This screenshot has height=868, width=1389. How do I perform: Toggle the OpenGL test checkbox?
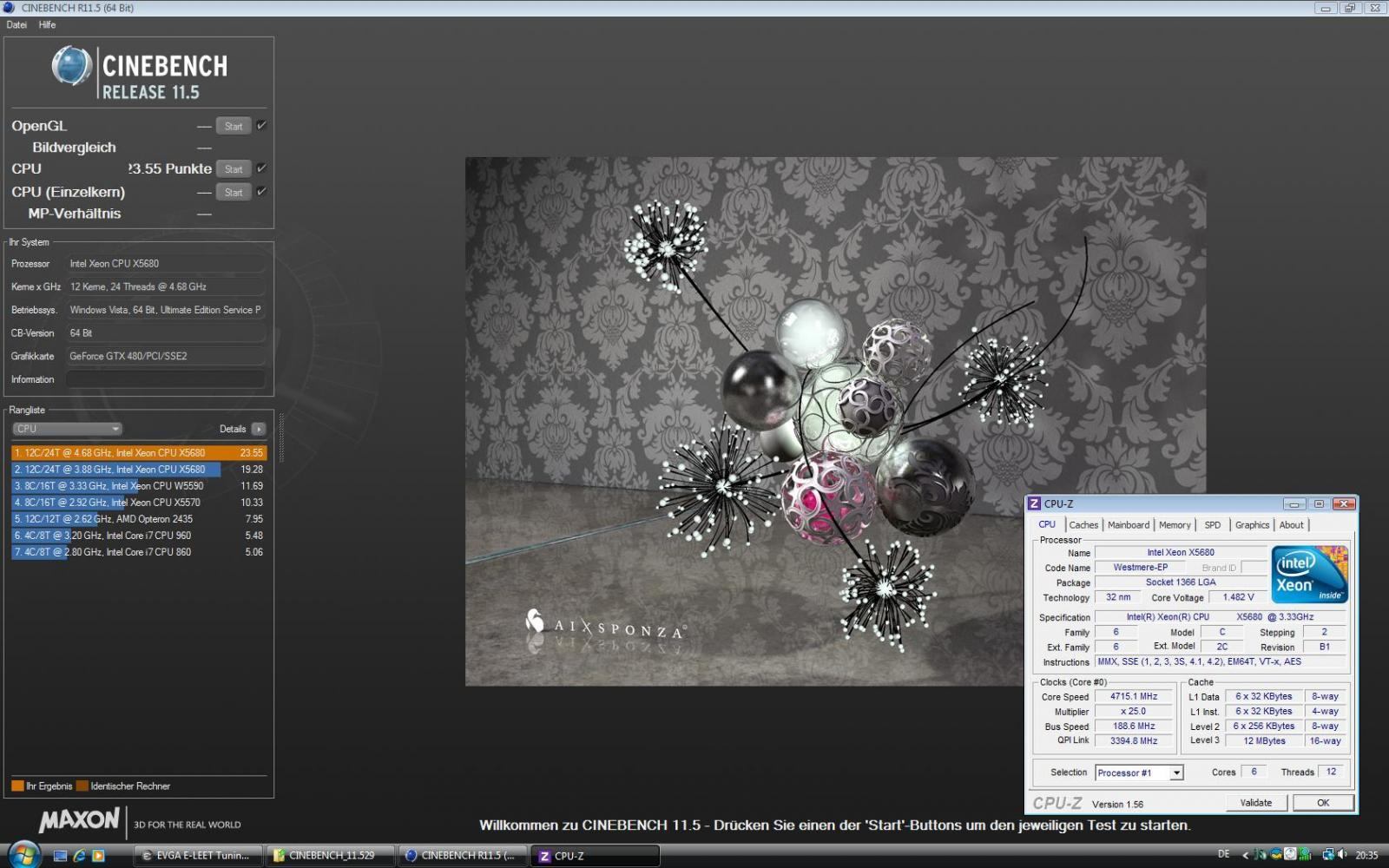261,125
